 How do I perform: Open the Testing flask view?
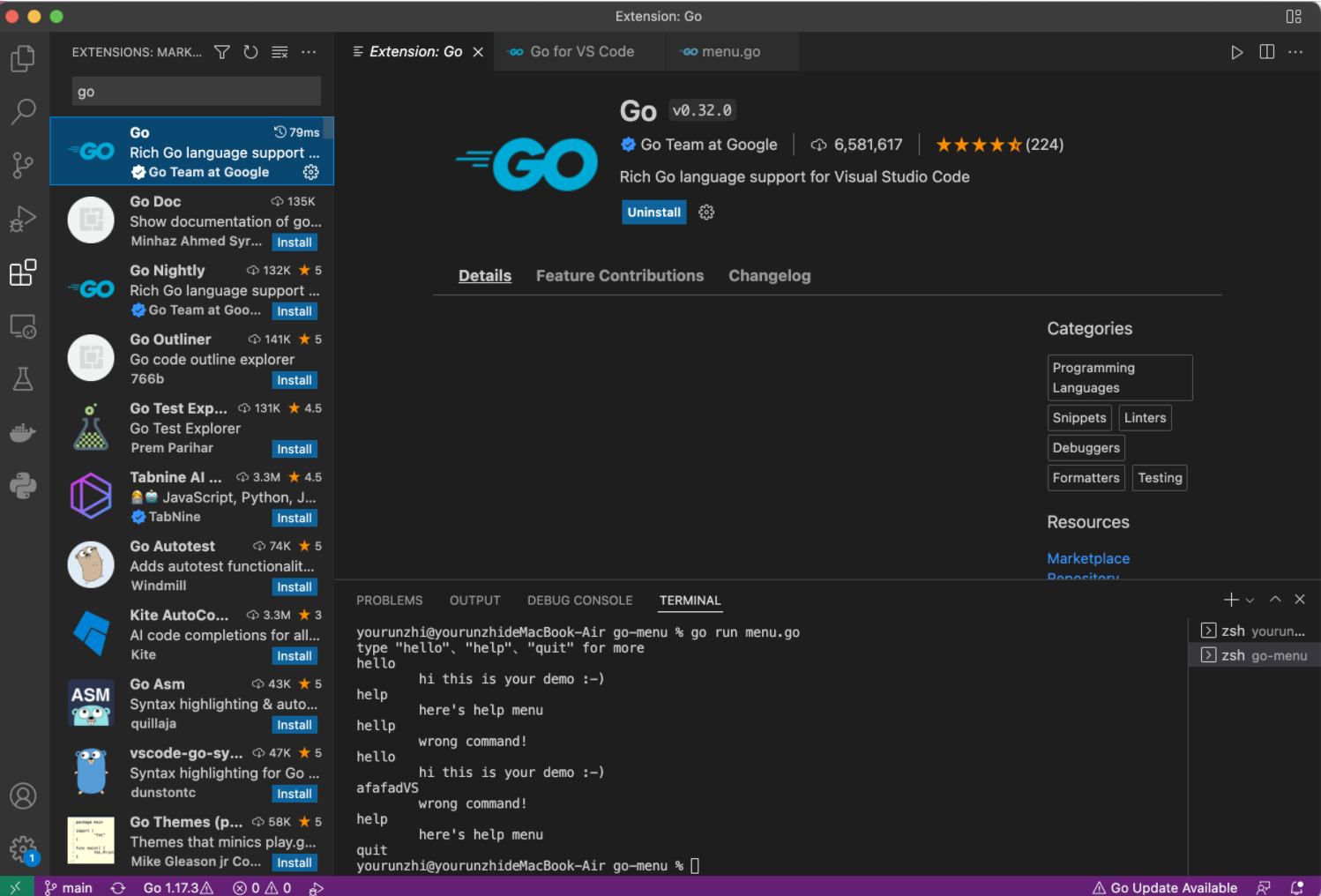(23, 379)
